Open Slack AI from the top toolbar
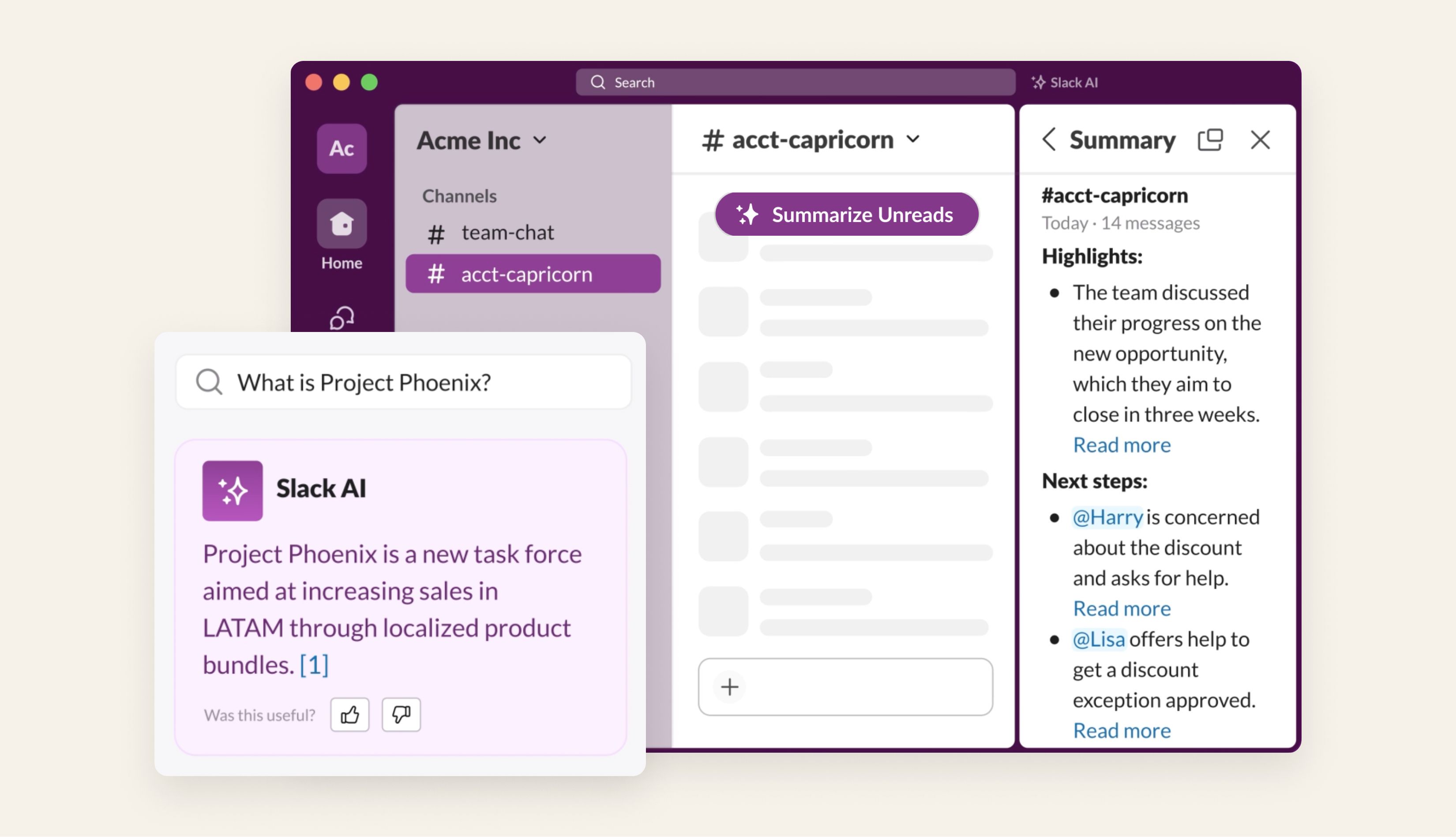The height and width of the screenshot is (837, 1456). [1064, 82]
